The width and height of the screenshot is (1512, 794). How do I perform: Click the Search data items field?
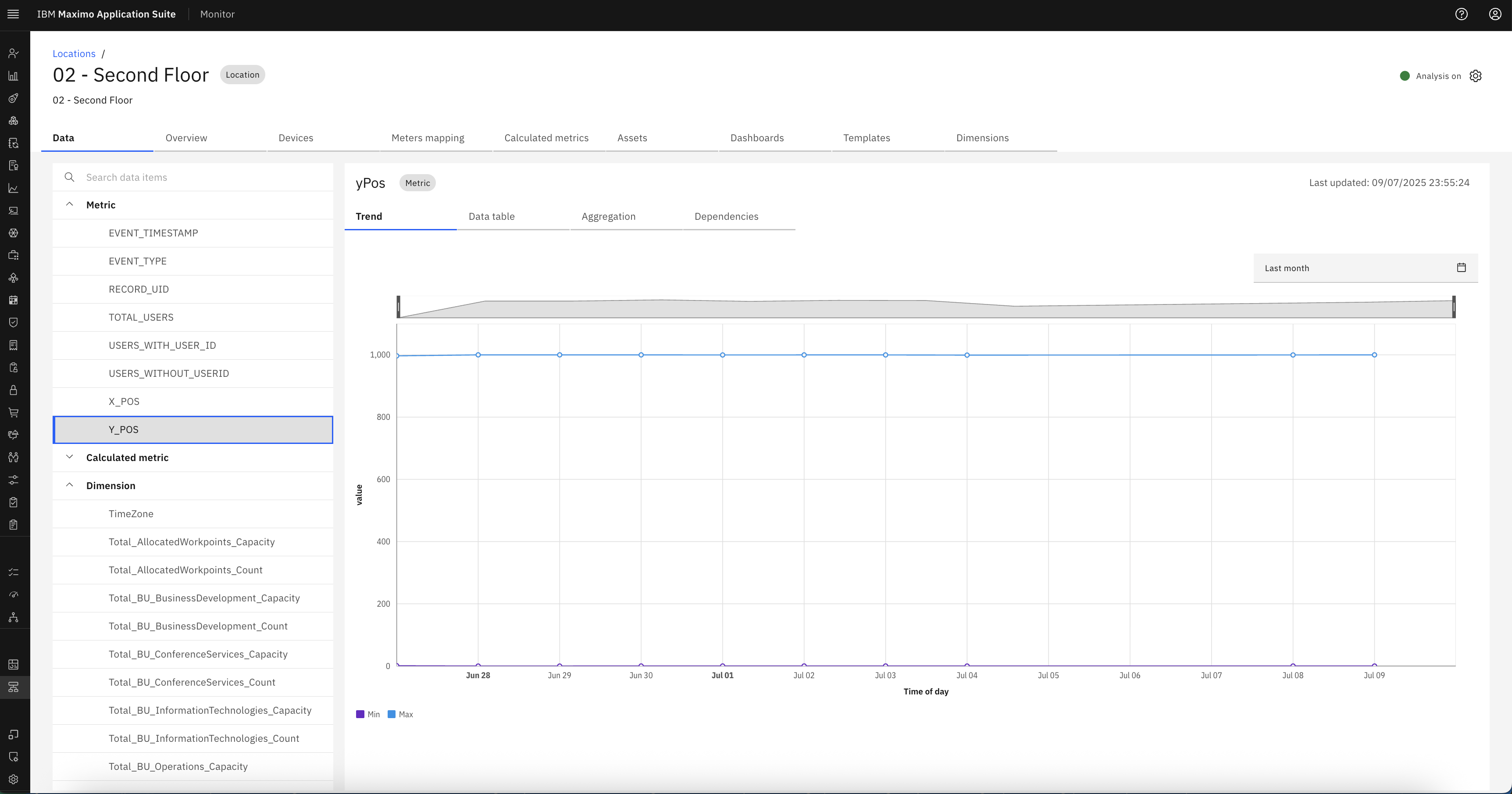193,177
